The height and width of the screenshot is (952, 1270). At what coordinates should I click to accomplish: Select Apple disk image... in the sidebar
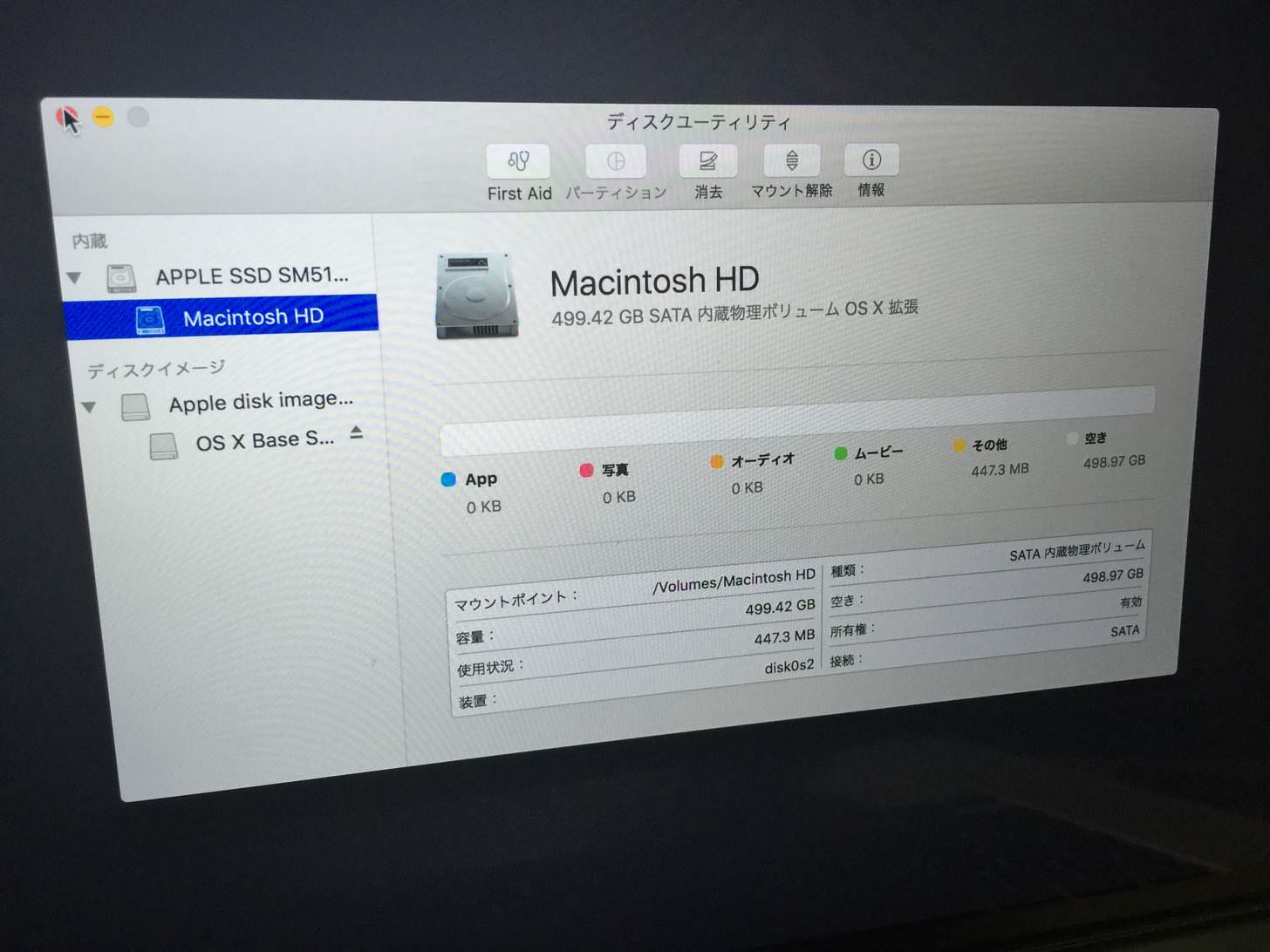coord(261,402)
